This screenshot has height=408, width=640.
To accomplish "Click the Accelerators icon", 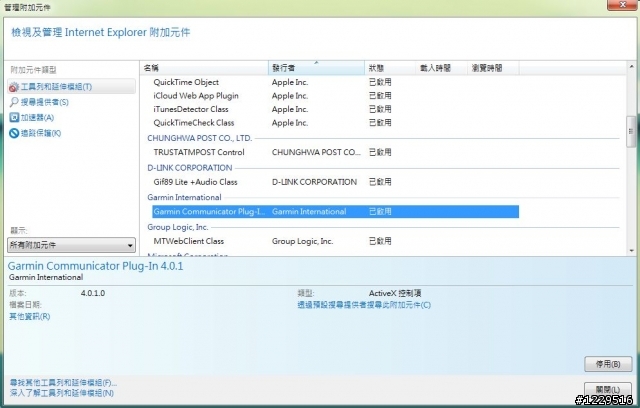I will click(x=14, y=118).
